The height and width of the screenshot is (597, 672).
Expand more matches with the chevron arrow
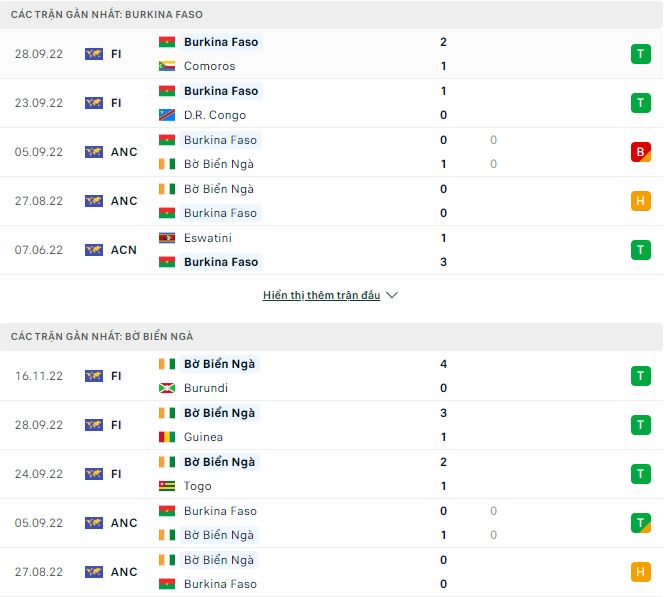coord(392,296)
